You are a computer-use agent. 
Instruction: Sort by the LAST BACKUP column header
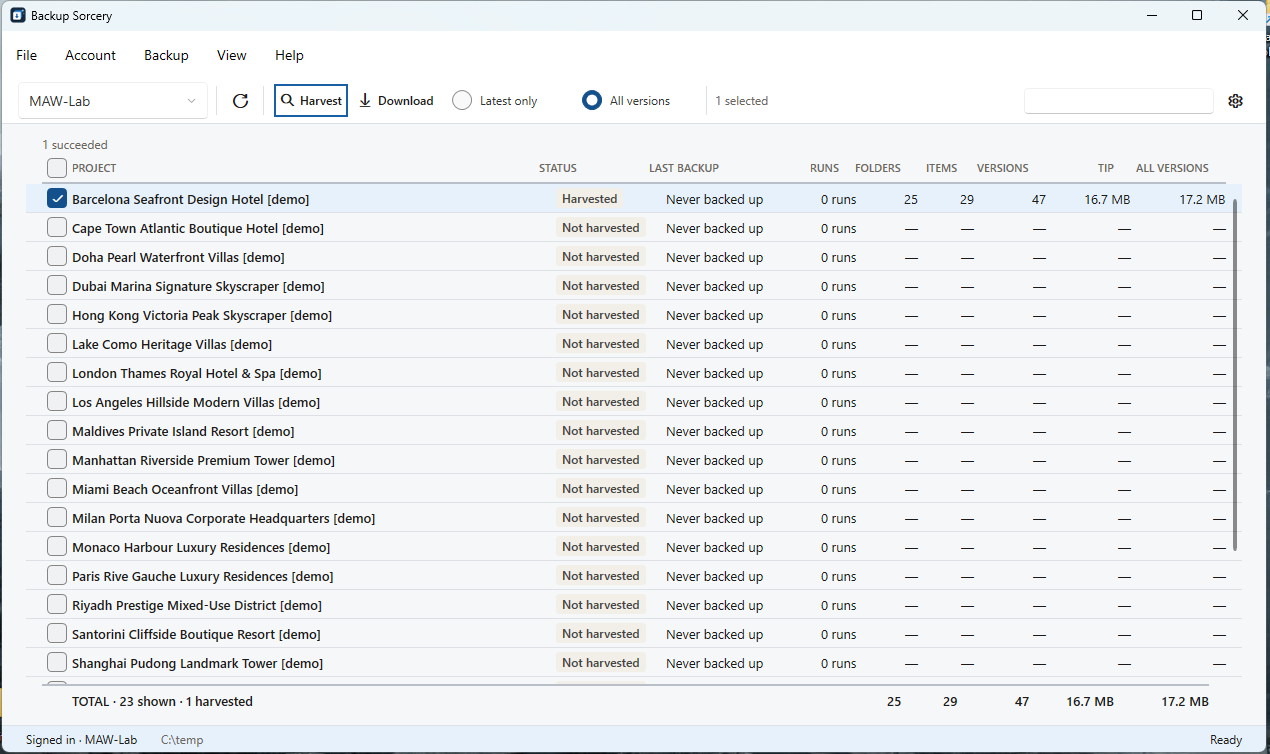684,168
